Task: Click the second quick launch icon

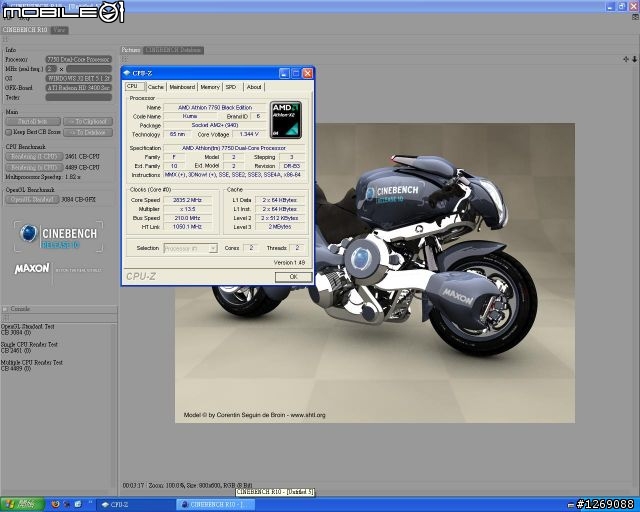Action: [67, 505]
